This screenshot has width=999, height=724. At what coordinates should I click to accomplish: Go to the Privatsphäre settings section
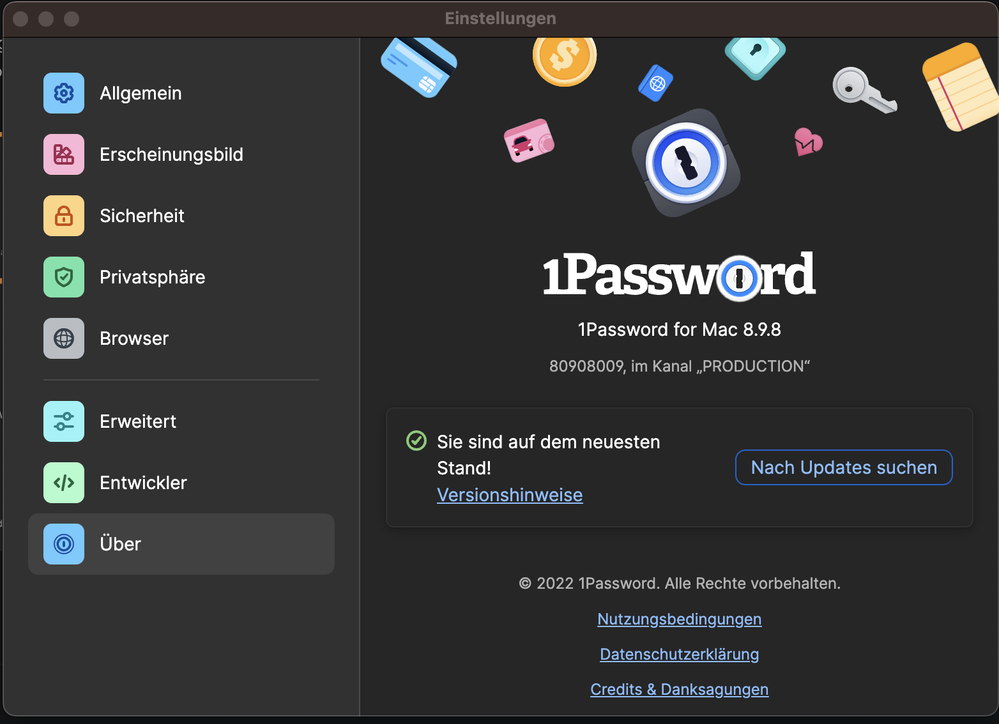tap(152, 277)
